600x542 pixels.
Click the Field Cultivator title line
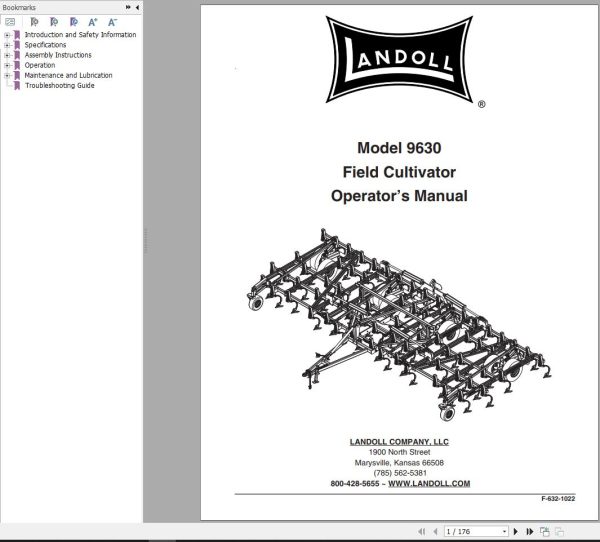[399, 172]
